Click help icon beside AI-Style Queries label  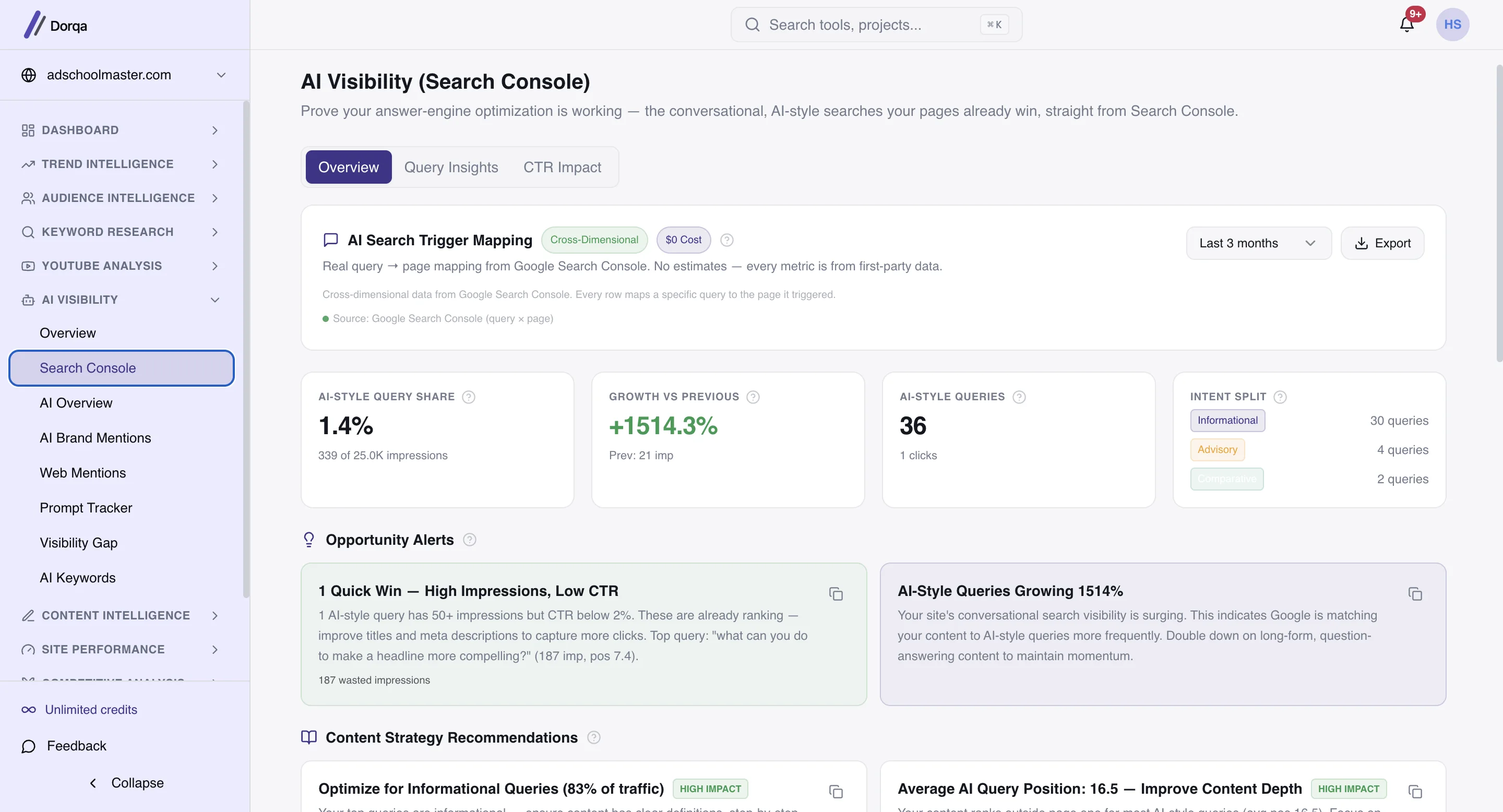click(x=1019, y=397)
